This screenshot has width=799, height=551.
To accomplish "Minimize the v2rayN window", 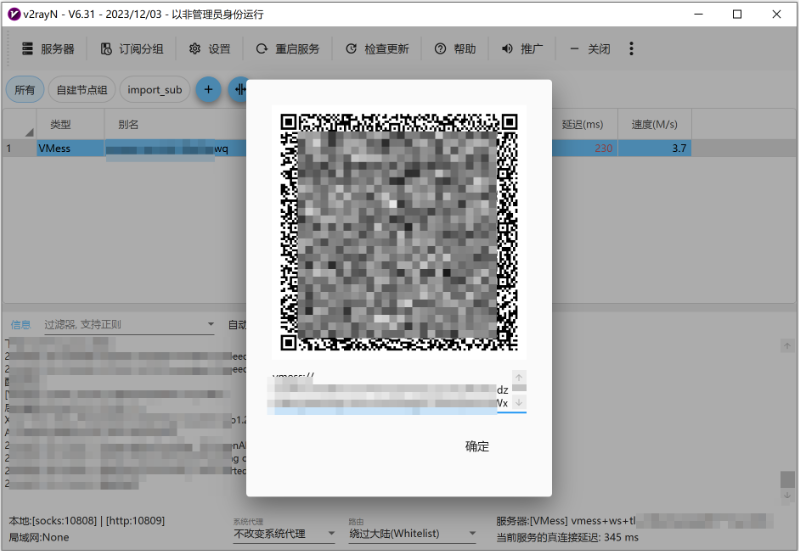I will 699,14.
